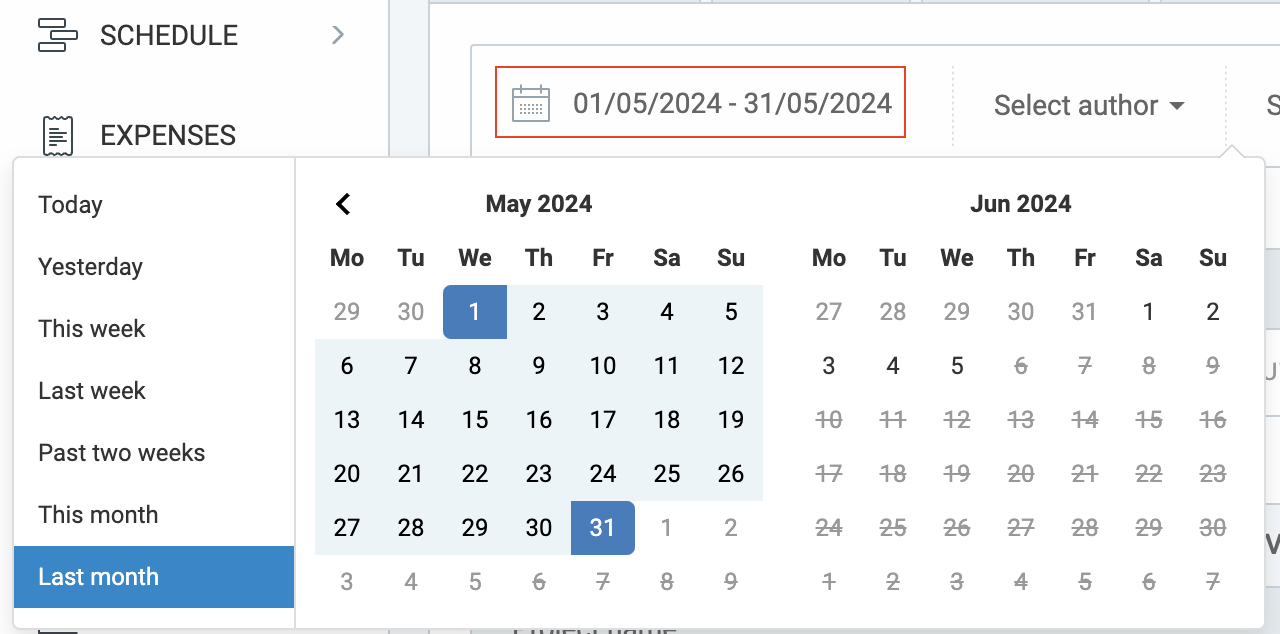Select the Schedule icon in the sidebar

click(57, 34)
